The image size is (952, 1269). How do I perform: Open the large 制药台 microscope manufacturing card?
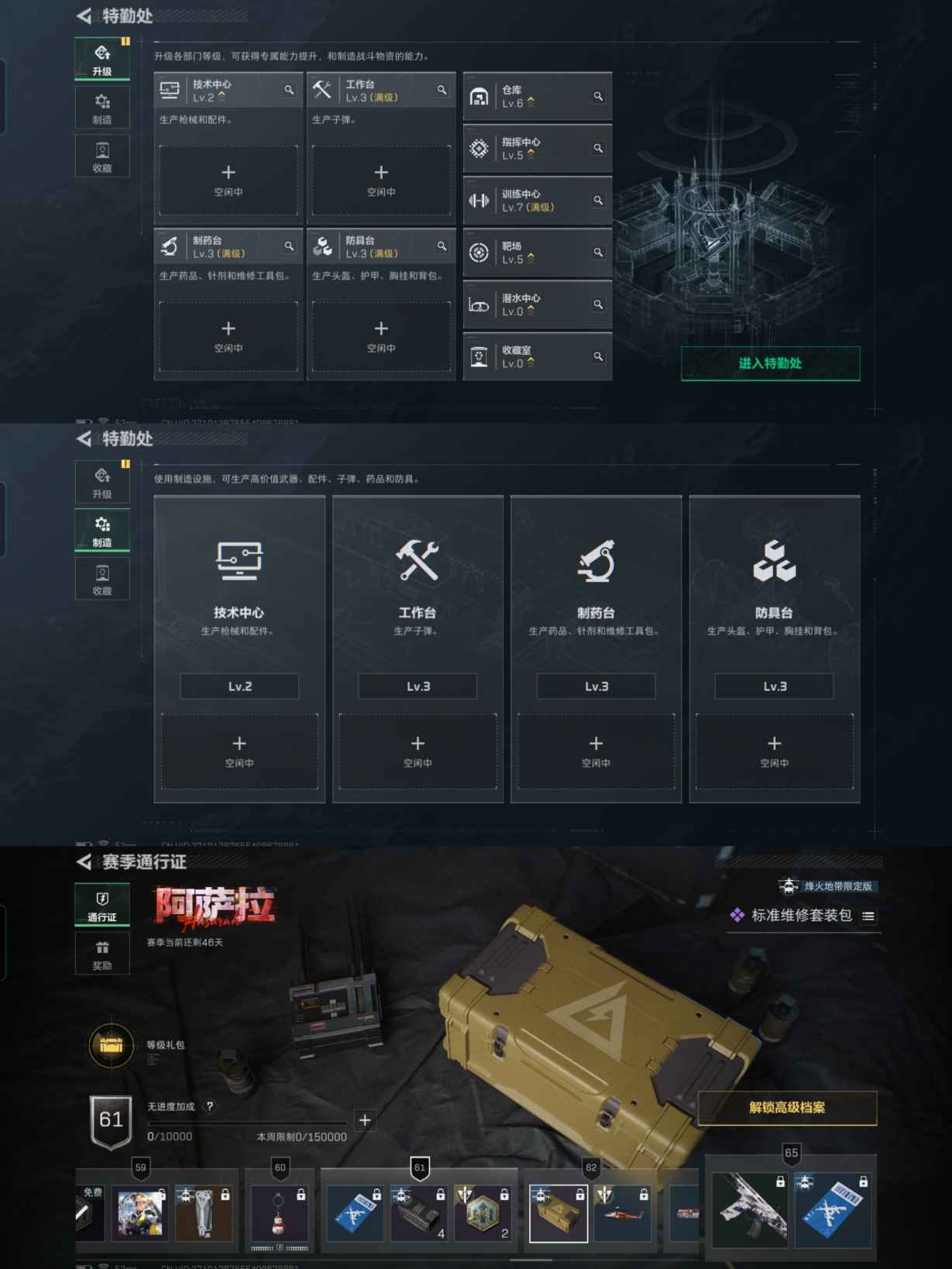tap(596, 649)
